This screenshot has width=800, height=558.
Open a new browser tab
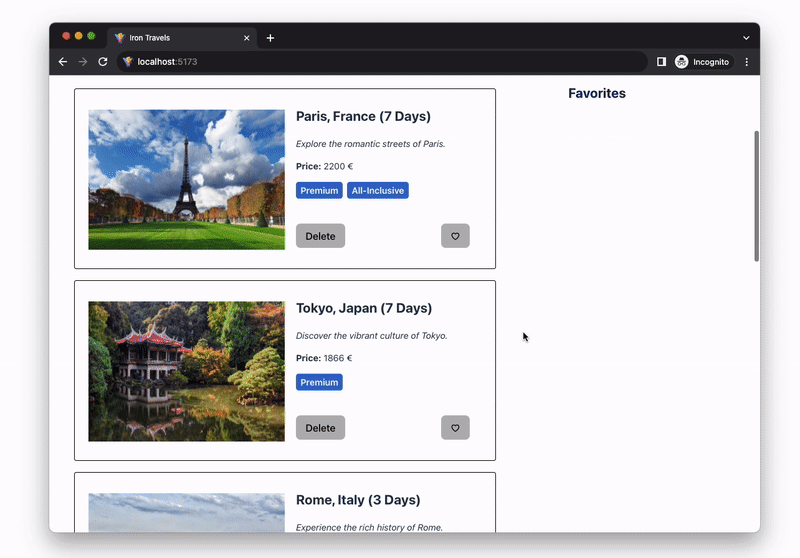(x=270, y=38)
